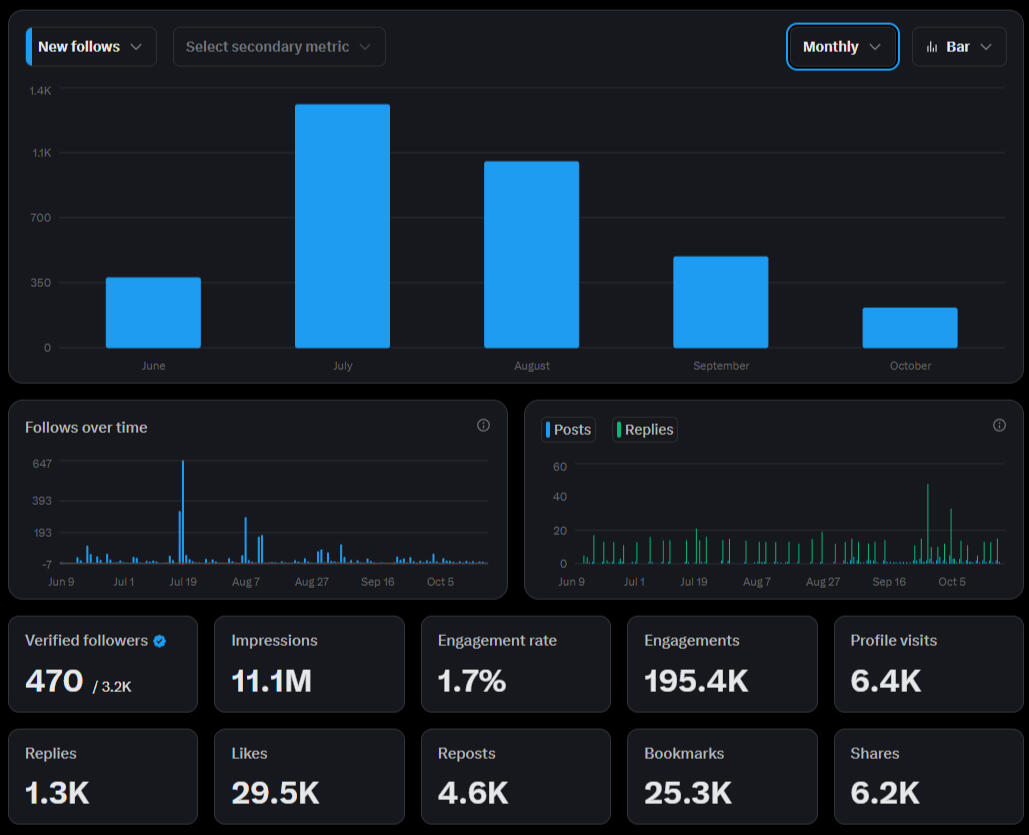
Task: Open the Select secondary metric dropdown
Action: (279, 47)
